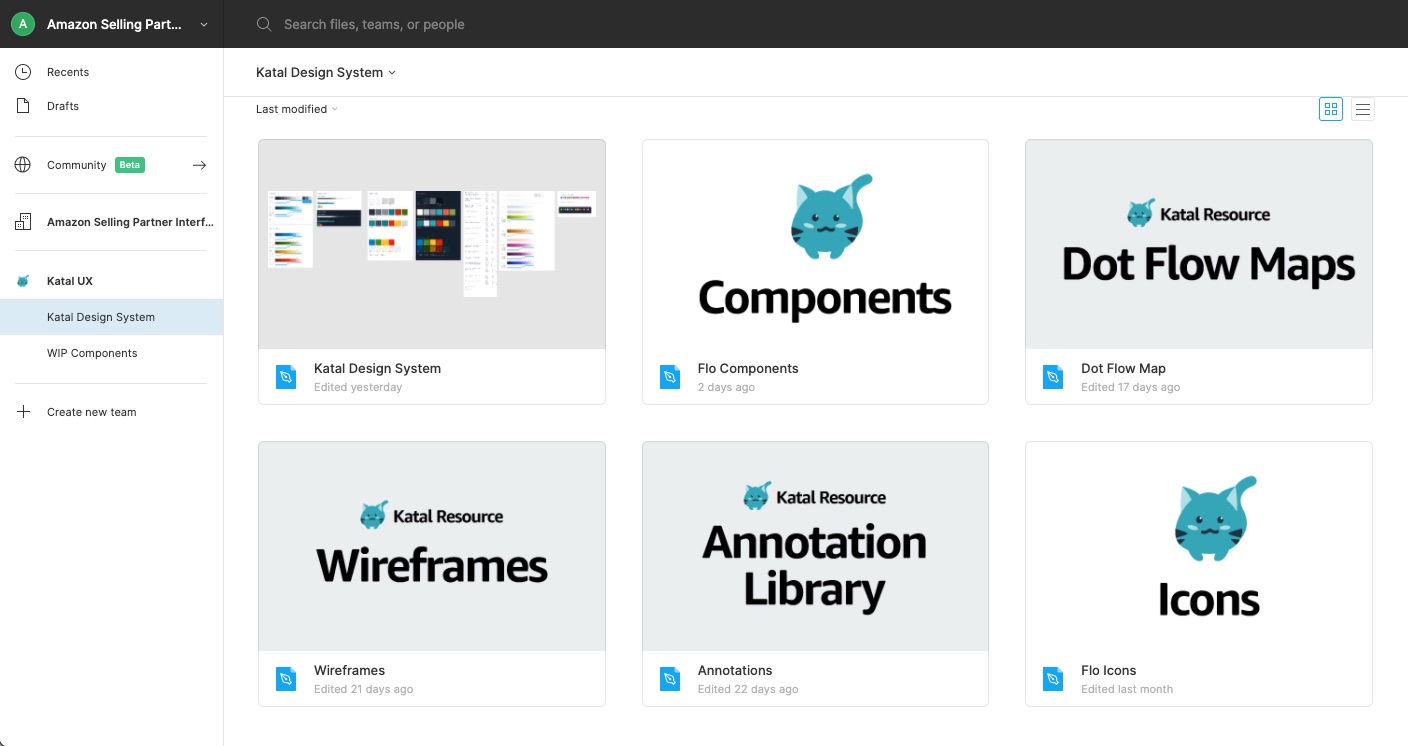
Task: Click the 'Edited yesterday' text
Action: coord(358,387)
